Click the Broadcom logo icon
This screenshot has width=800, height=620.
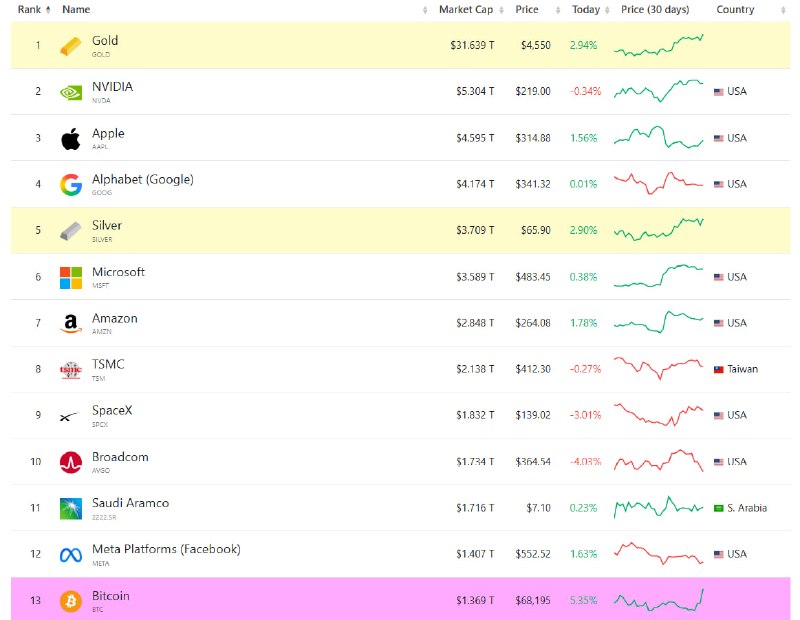tap(70, 462)
